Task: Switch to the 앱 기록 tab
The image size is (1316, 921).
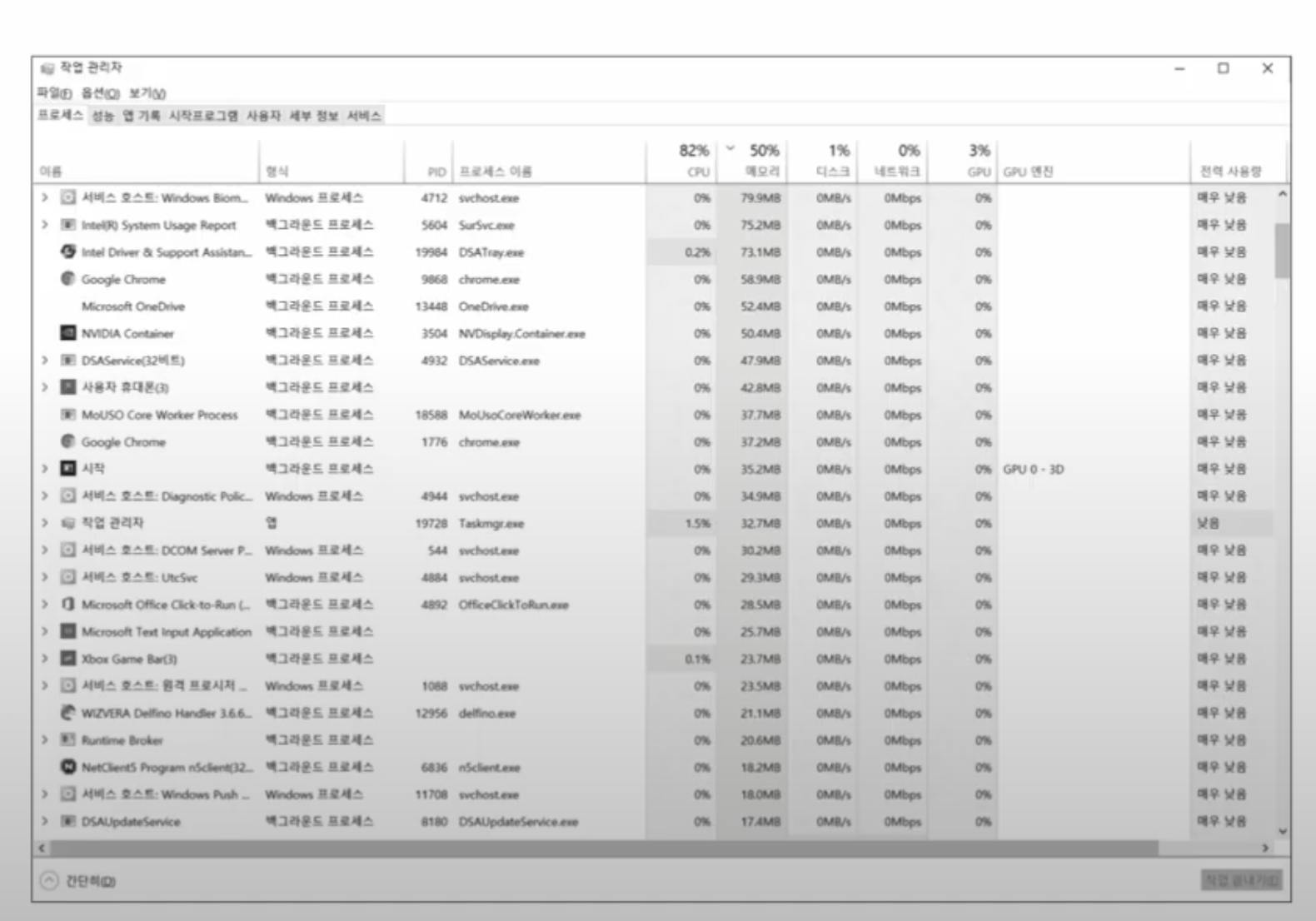Action: 142,116
